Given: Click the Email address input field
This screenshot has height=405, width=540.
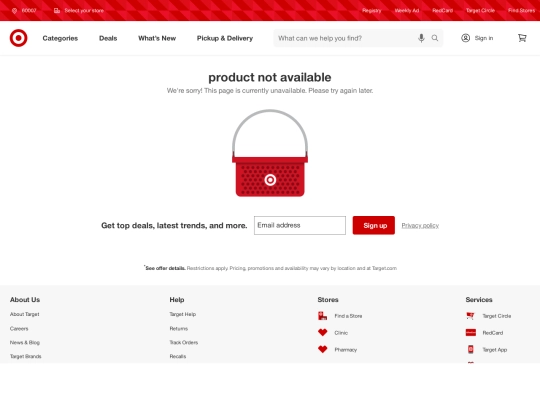Looking at the screenshot, I should coord(300,225).
